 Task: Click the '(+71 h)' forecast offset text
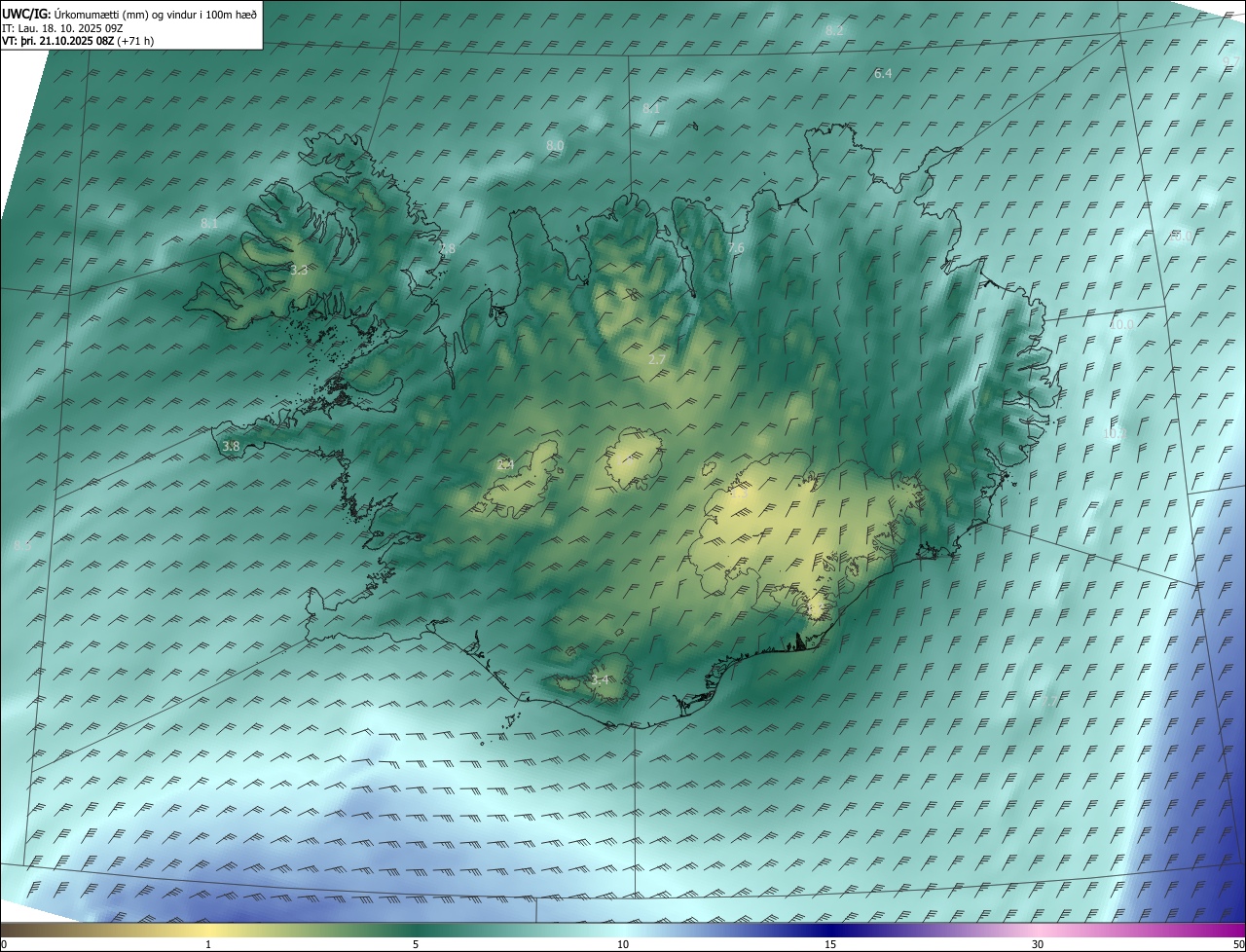point(135,41)
